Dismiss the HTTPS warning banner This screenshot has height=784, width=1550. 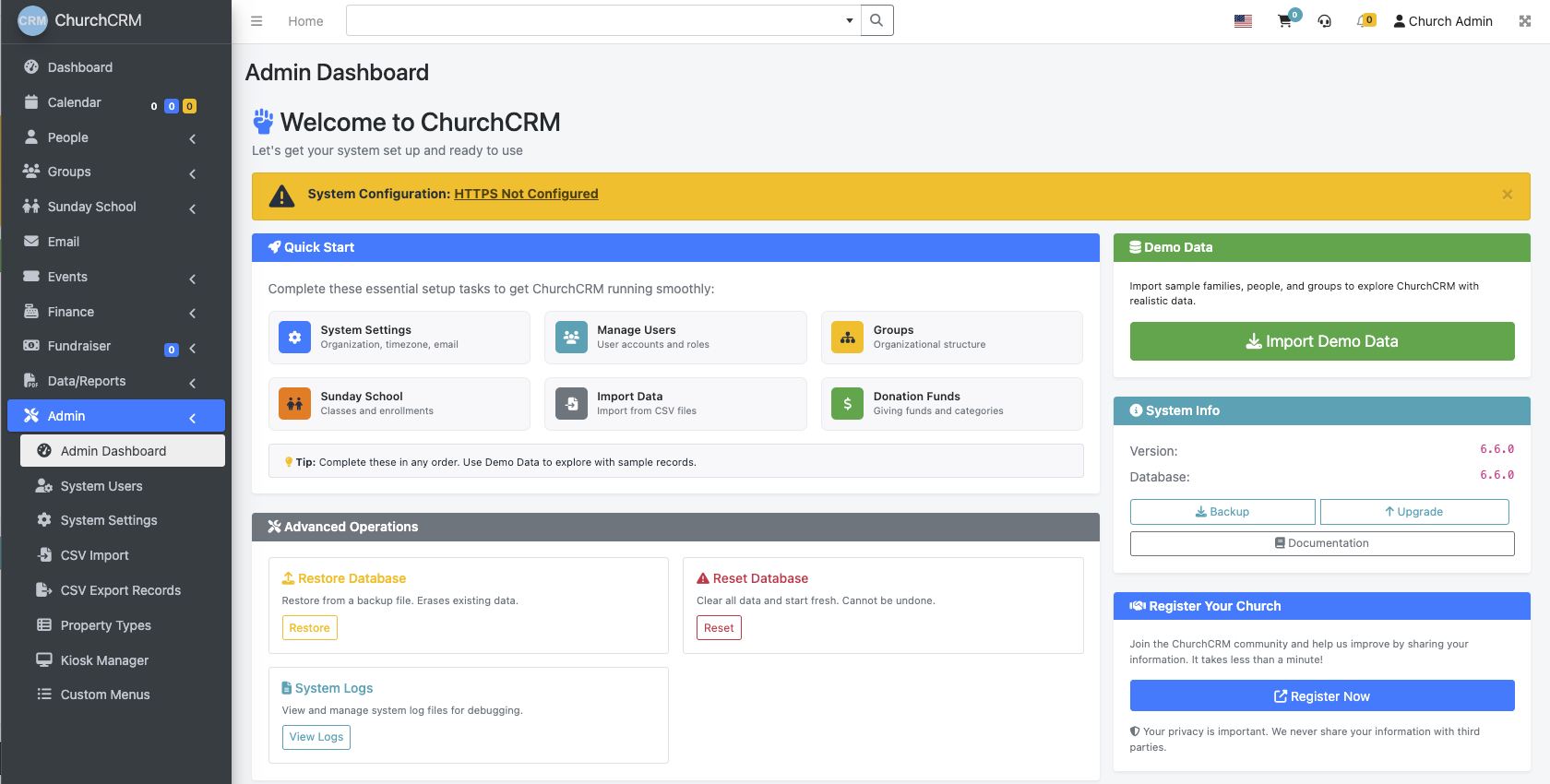point(1507,195)
